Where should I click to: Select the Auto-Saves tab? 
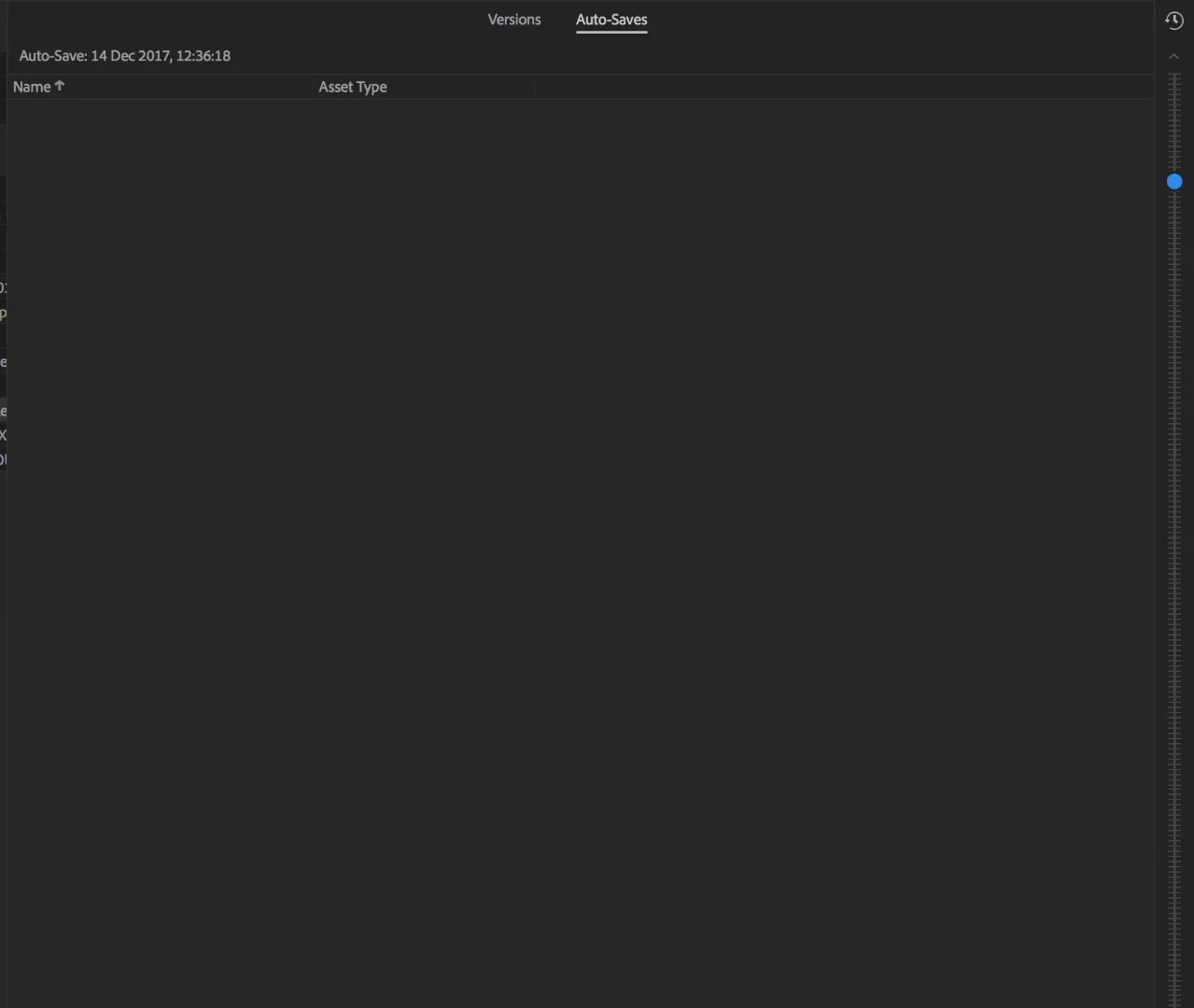[x=611, y=20]
